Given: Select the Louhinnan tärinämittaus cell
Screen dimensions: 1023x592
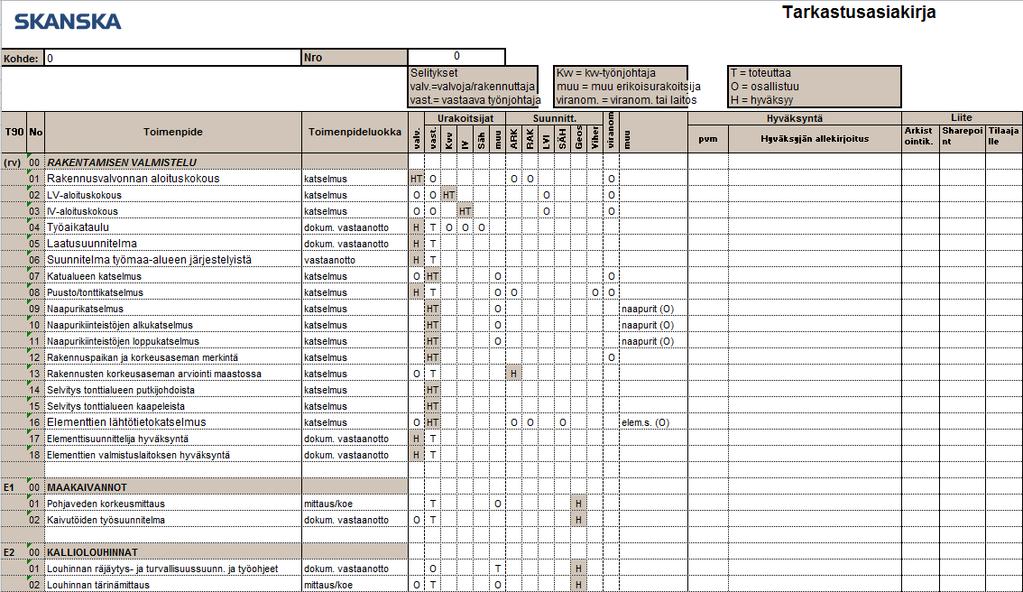Looking at the screenshot, I should (173, 585).
